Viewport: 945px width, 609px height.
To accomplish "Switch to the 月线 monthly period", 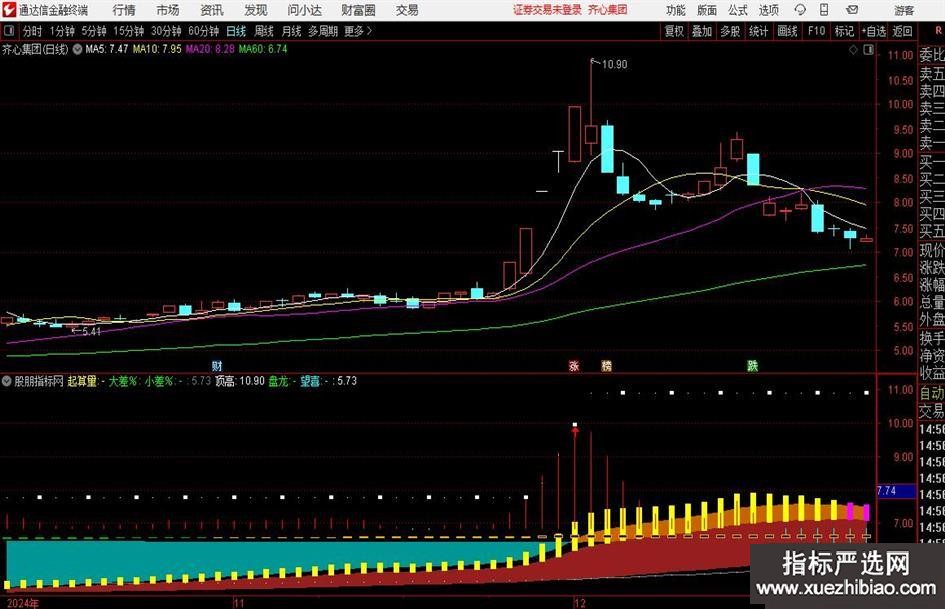I will coord(291,31).
